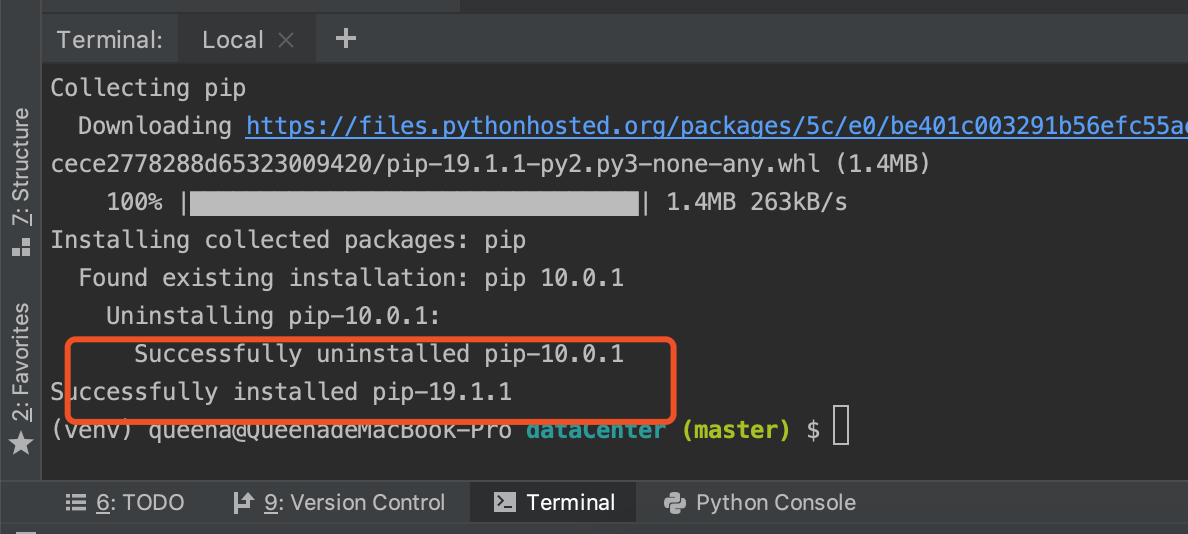The width and height of the screenshot is (1188, 534).
Task: Click the terminal cursor after the prompt
Action: (x=840, y=429)
